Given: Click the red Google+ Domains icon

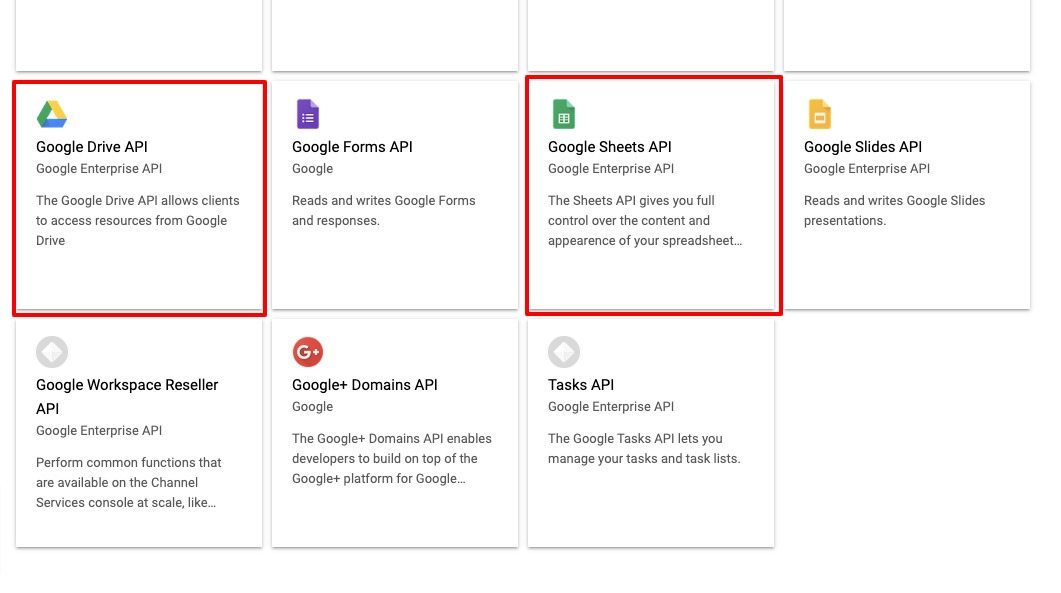Looking at the screenshot, I should (x=308, y=352).
